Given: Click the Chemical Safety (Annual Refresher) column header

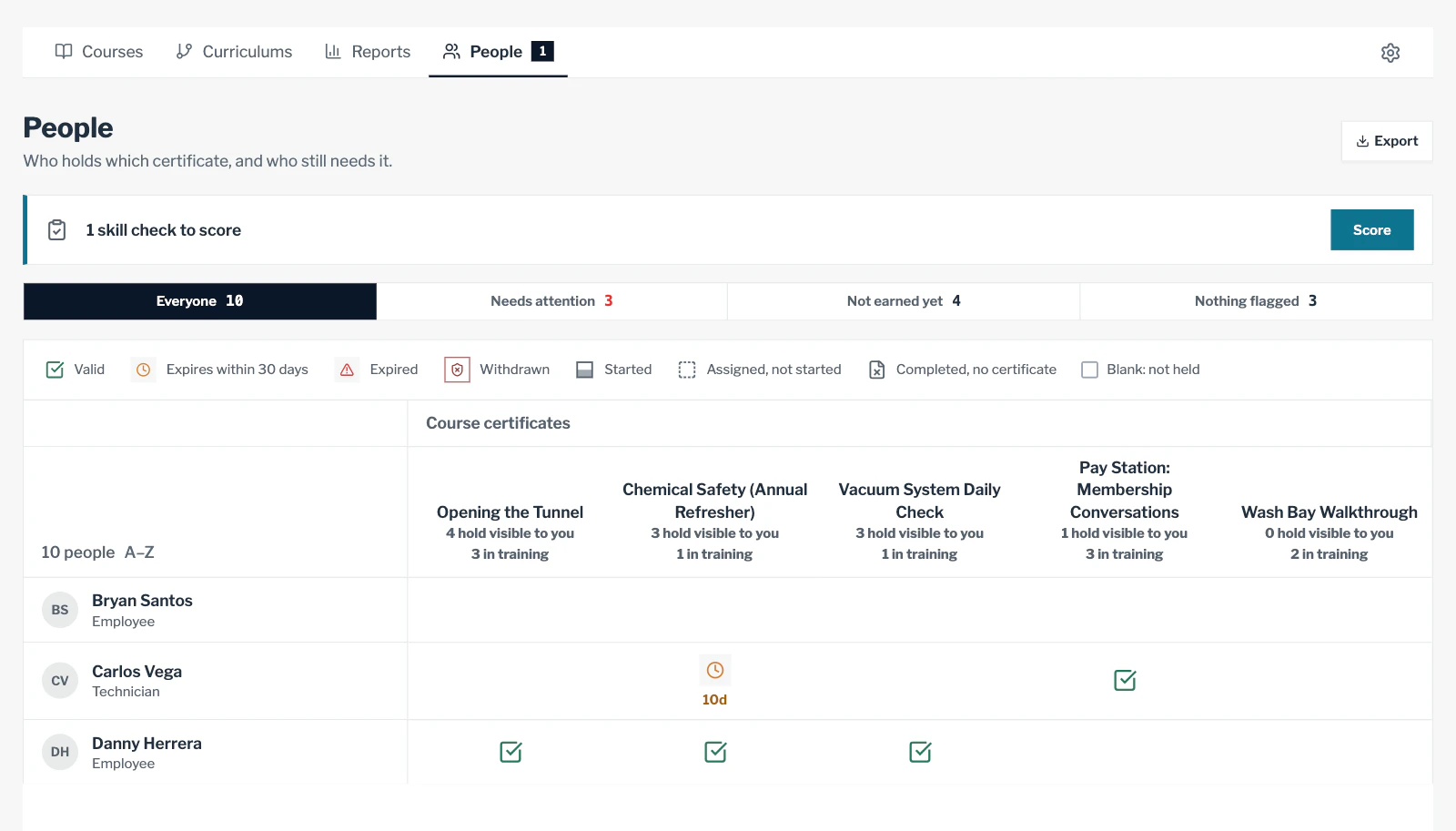Looking at the screenshot, I should click(x=714, y=501).
